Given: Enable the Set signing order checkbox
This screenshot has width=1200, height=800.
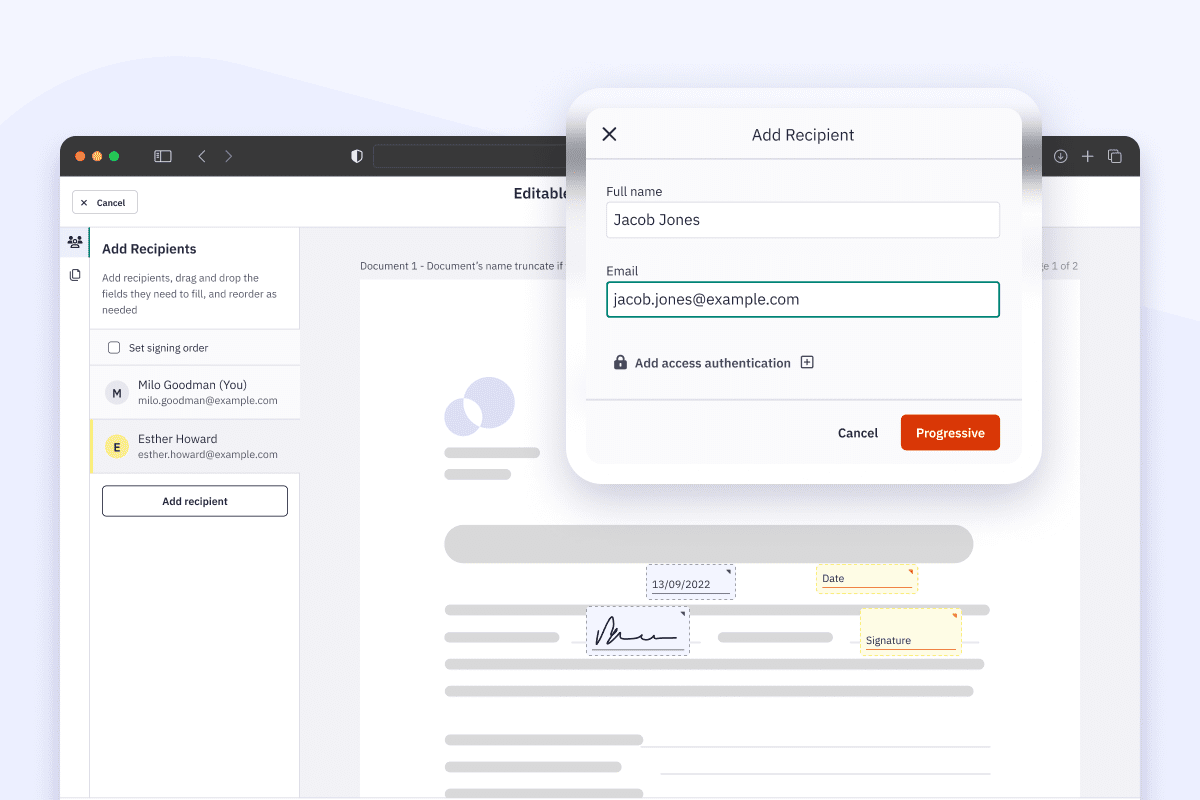Looking at the screenshot, I should [x=114, y=347].
